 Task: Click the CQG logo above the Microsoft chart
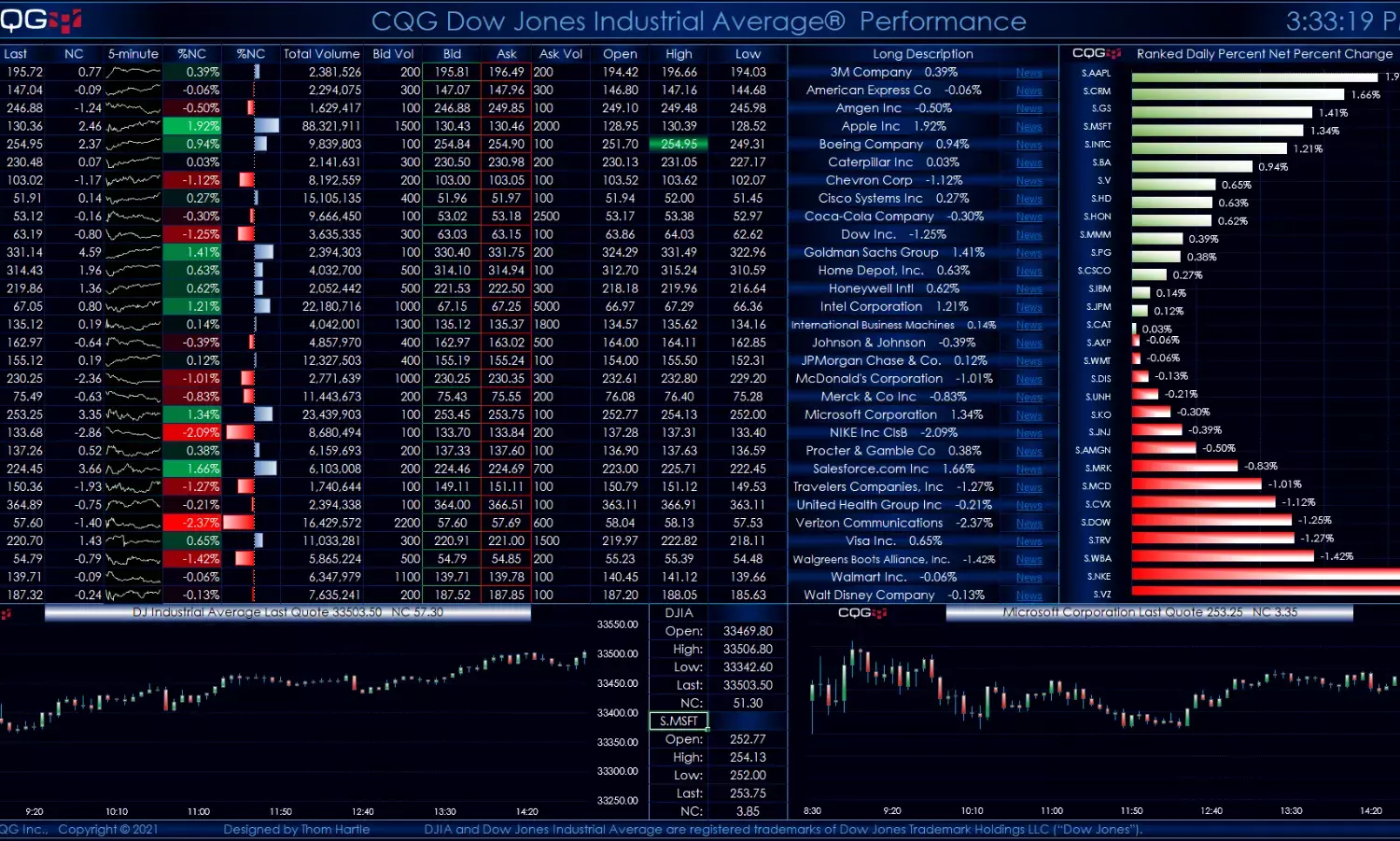pyautogui.click(x=861, y=613)
